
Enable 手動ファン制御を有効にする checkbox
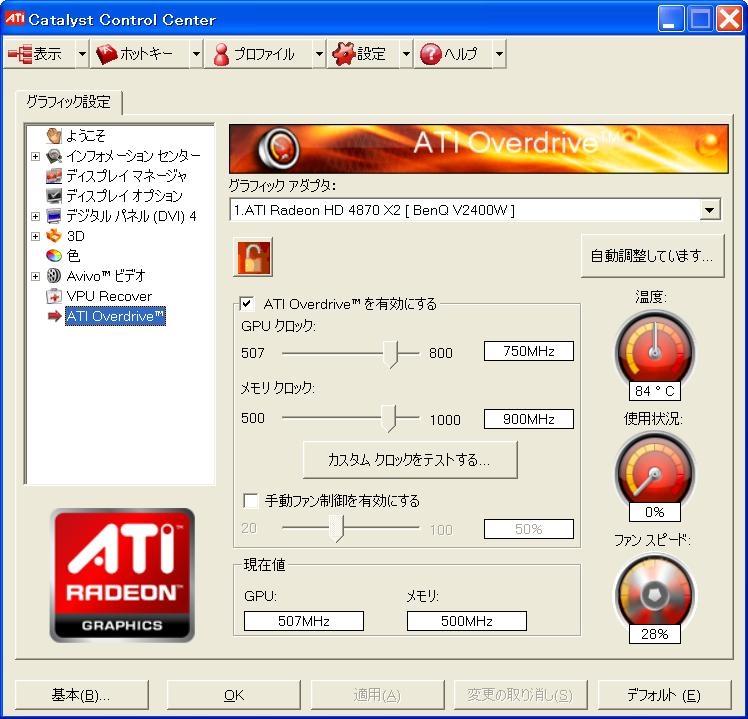pyautogui.click(x=250, y=500)
